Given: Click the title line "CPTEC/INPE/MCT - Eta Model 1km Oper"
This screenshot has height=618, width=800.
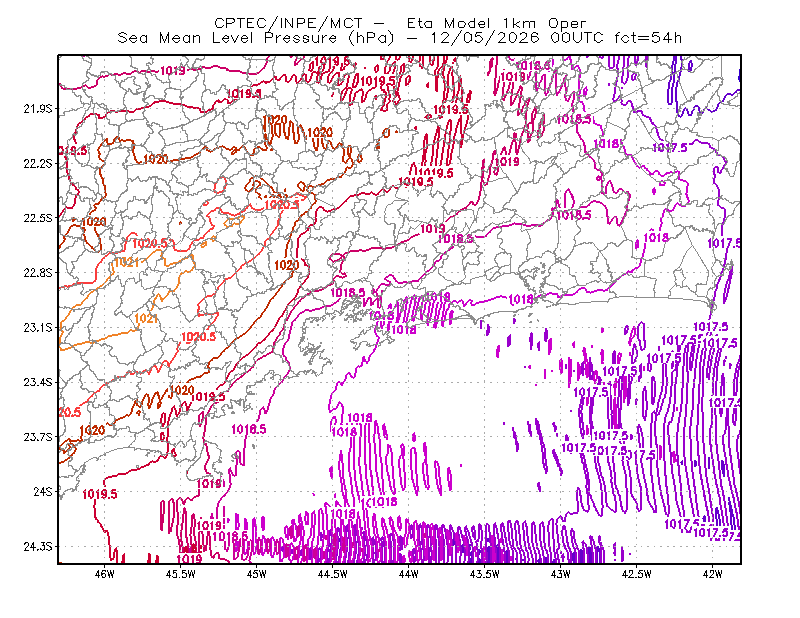Looking at the screenshot, I should 400,23.
